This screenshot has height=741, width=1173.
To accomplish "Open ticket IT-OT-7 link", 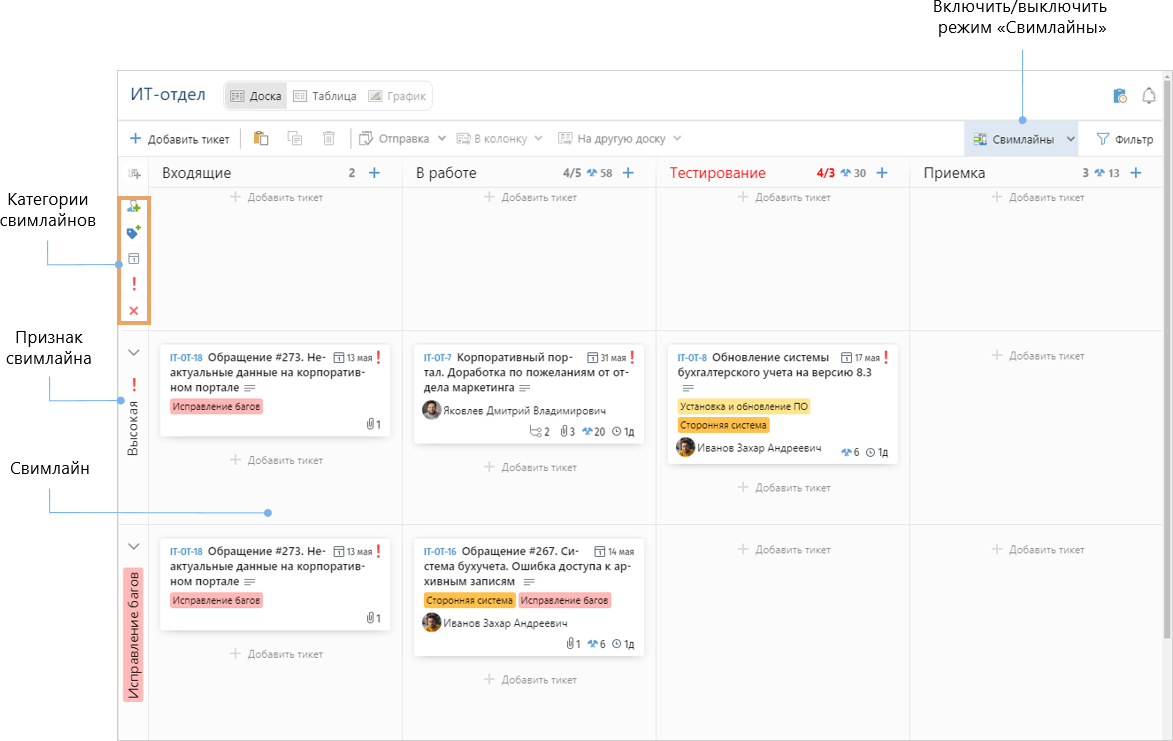I will pos(437,357).
